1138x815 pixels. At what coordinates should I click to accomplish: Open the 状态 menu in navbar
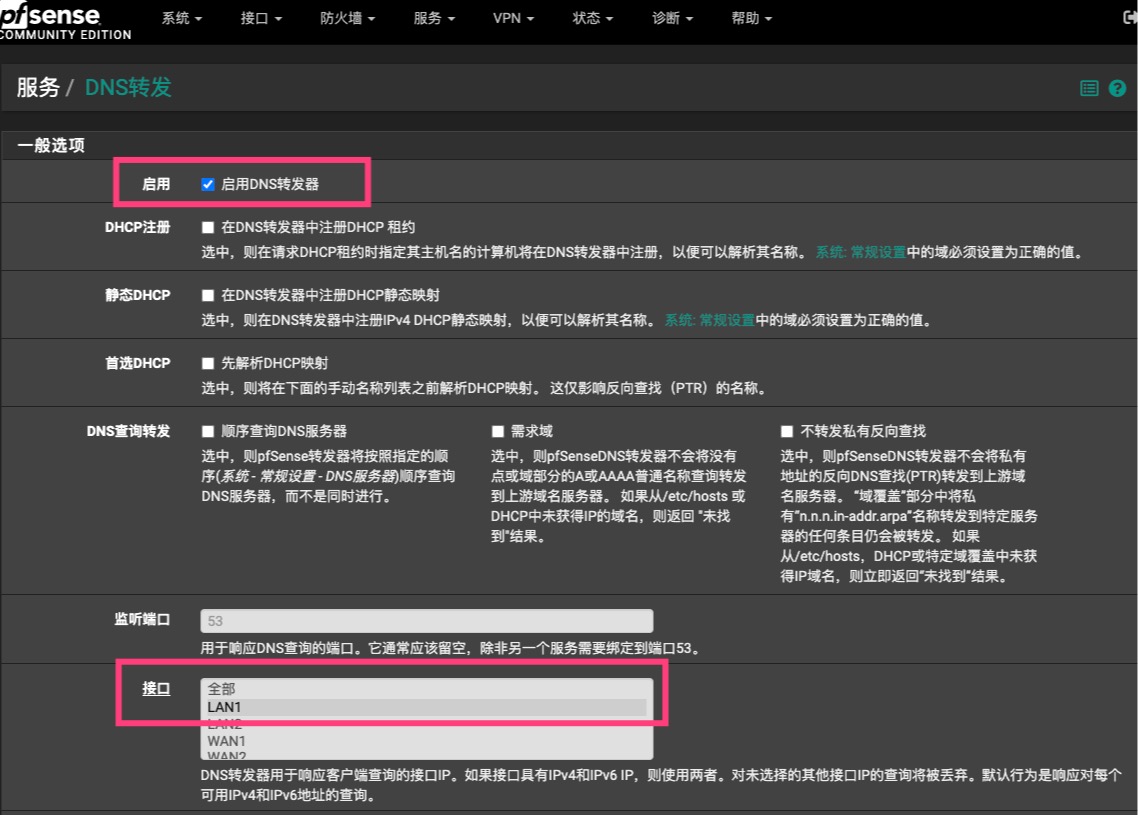click(x=593, y=18)
